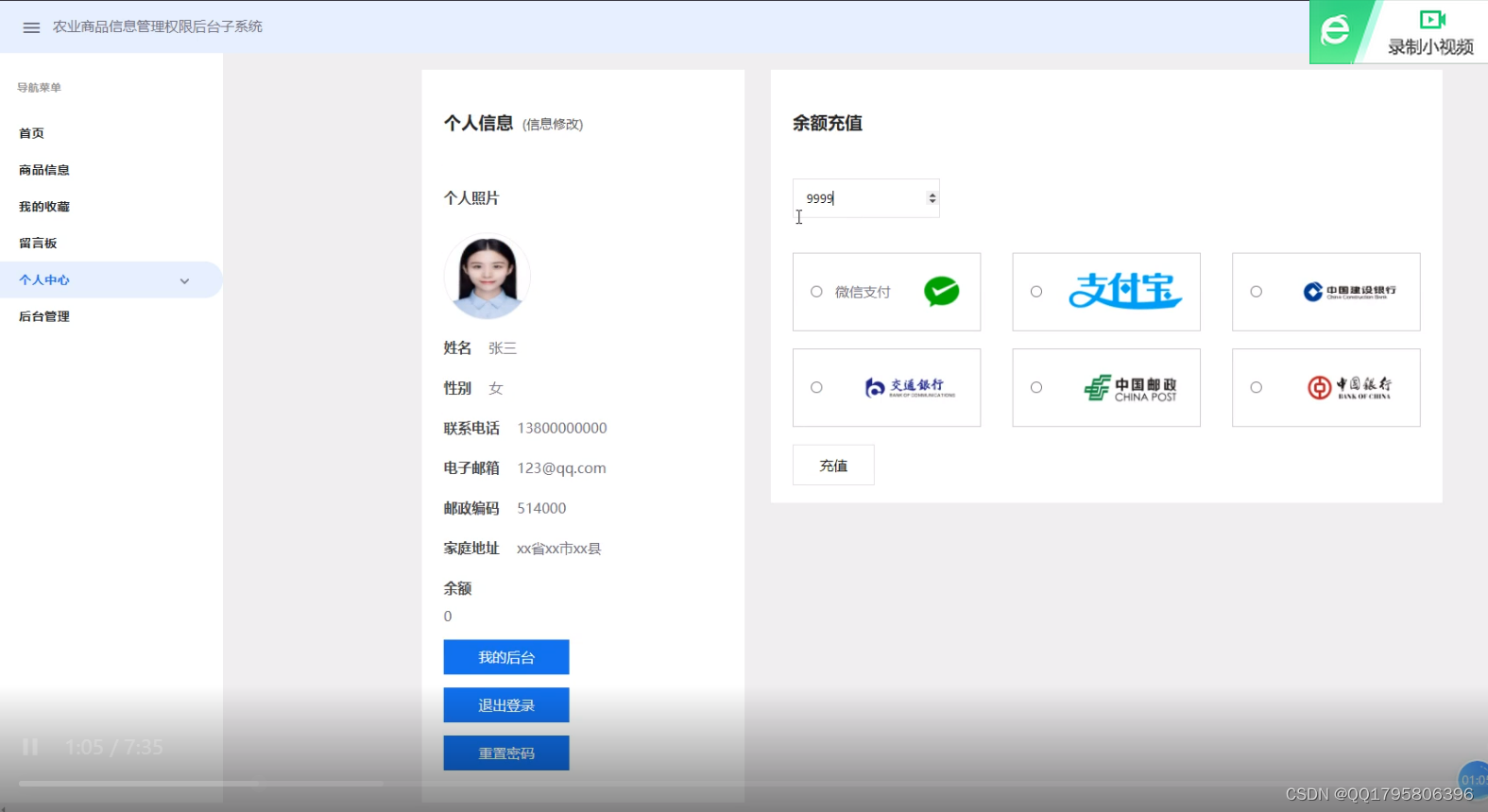
Task: Open the hamburger navigation menu icon
Action: (x=31, y=27)
